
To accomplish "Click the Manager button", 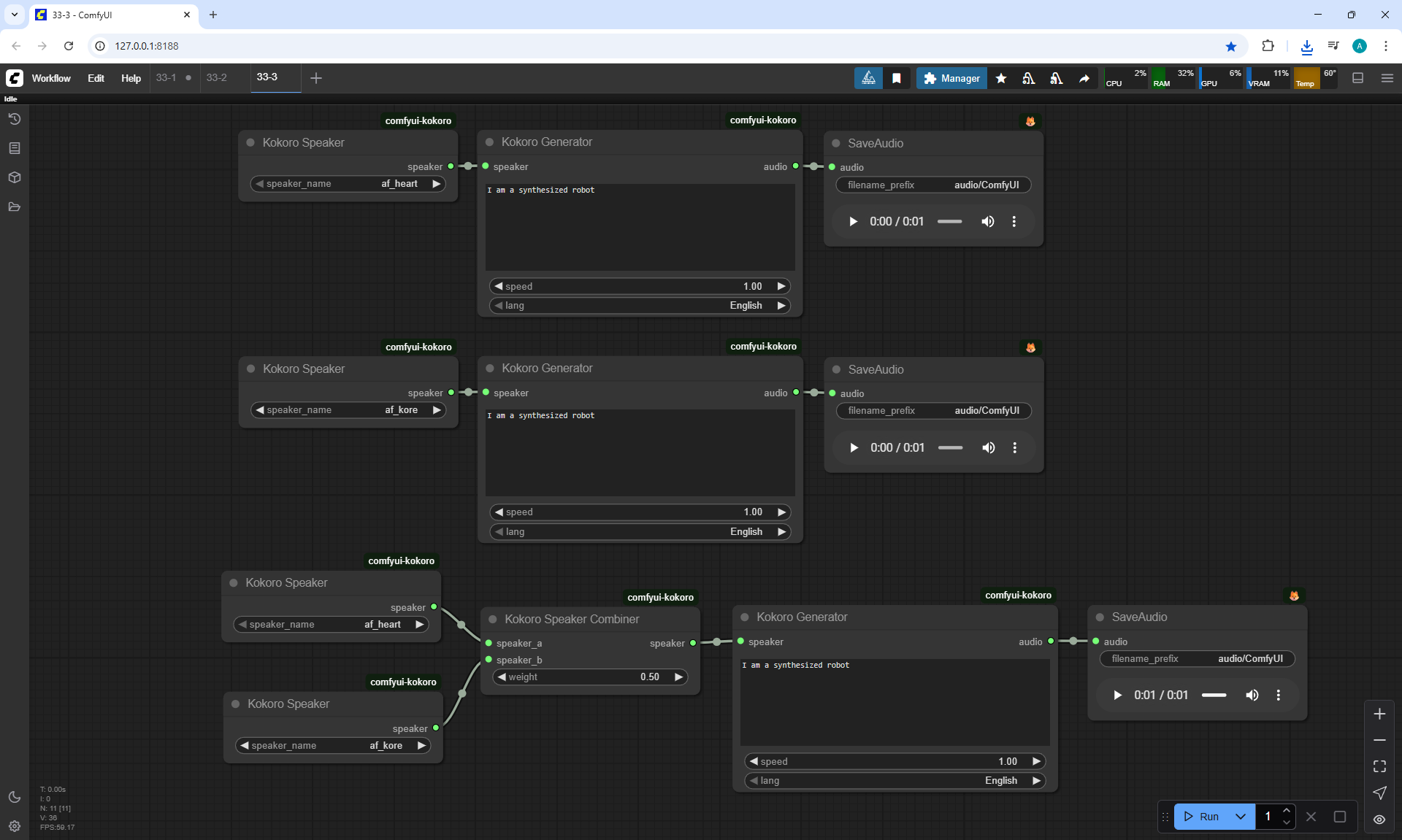I will click(x=951, y=78).
